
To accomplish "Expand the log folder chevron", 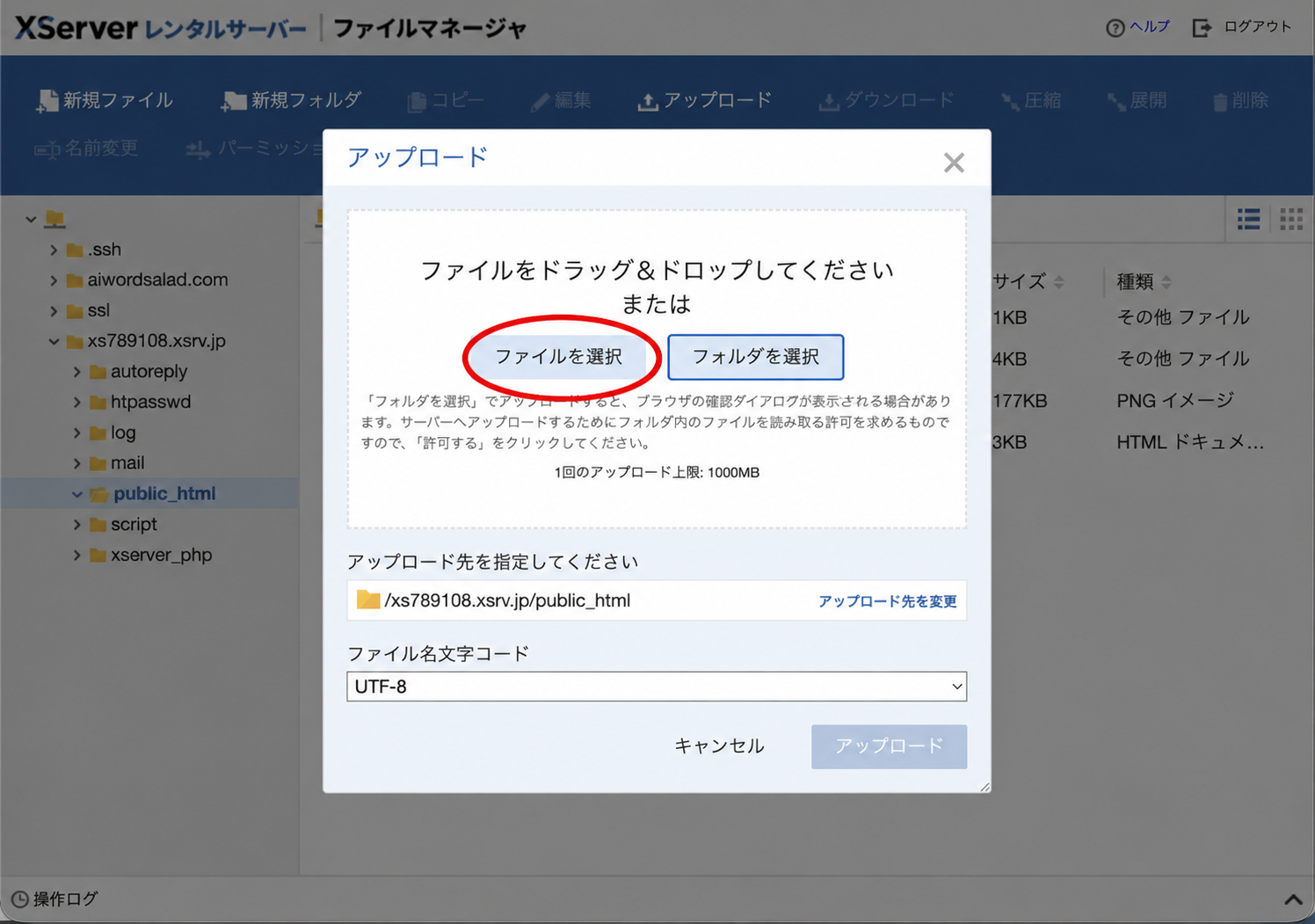I will click(77, 433).
